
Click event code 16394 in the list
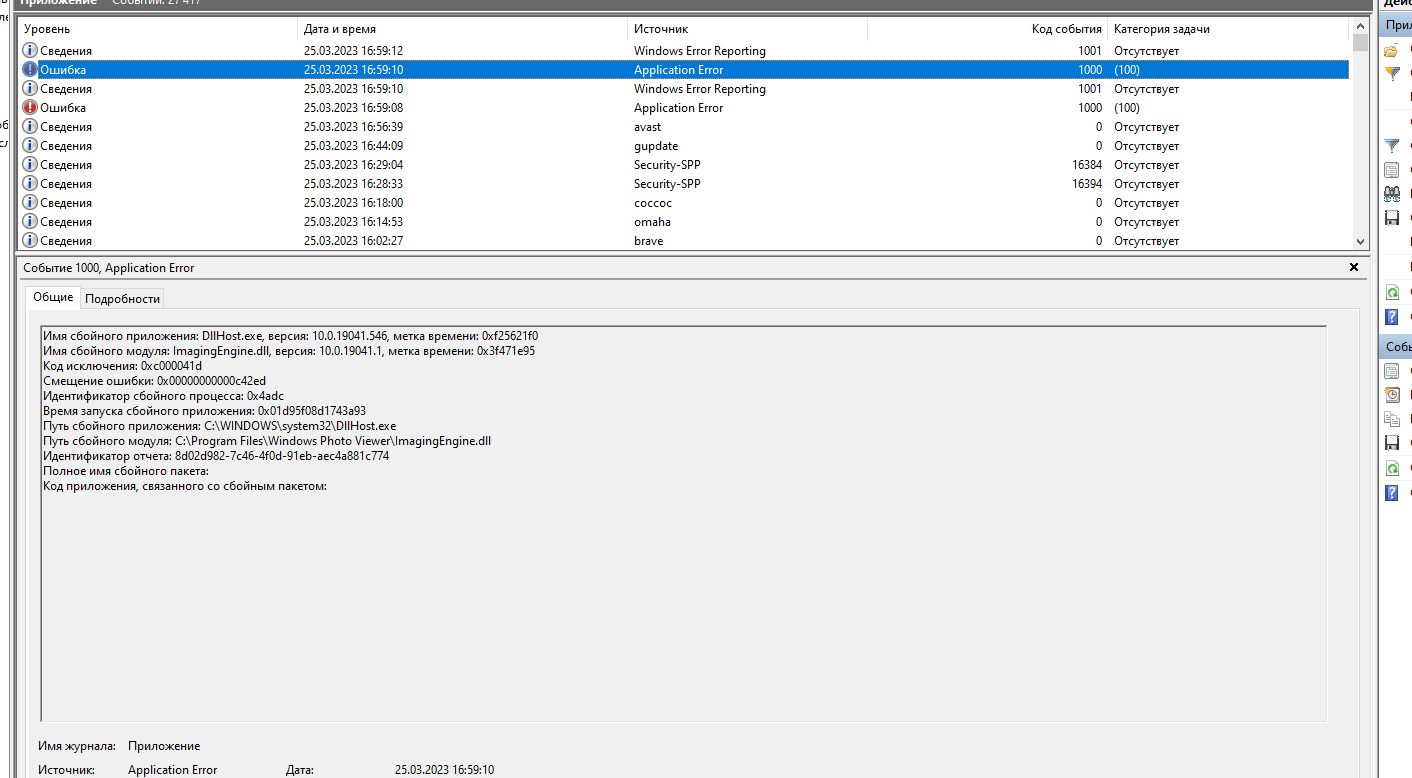pos(1087,184)
